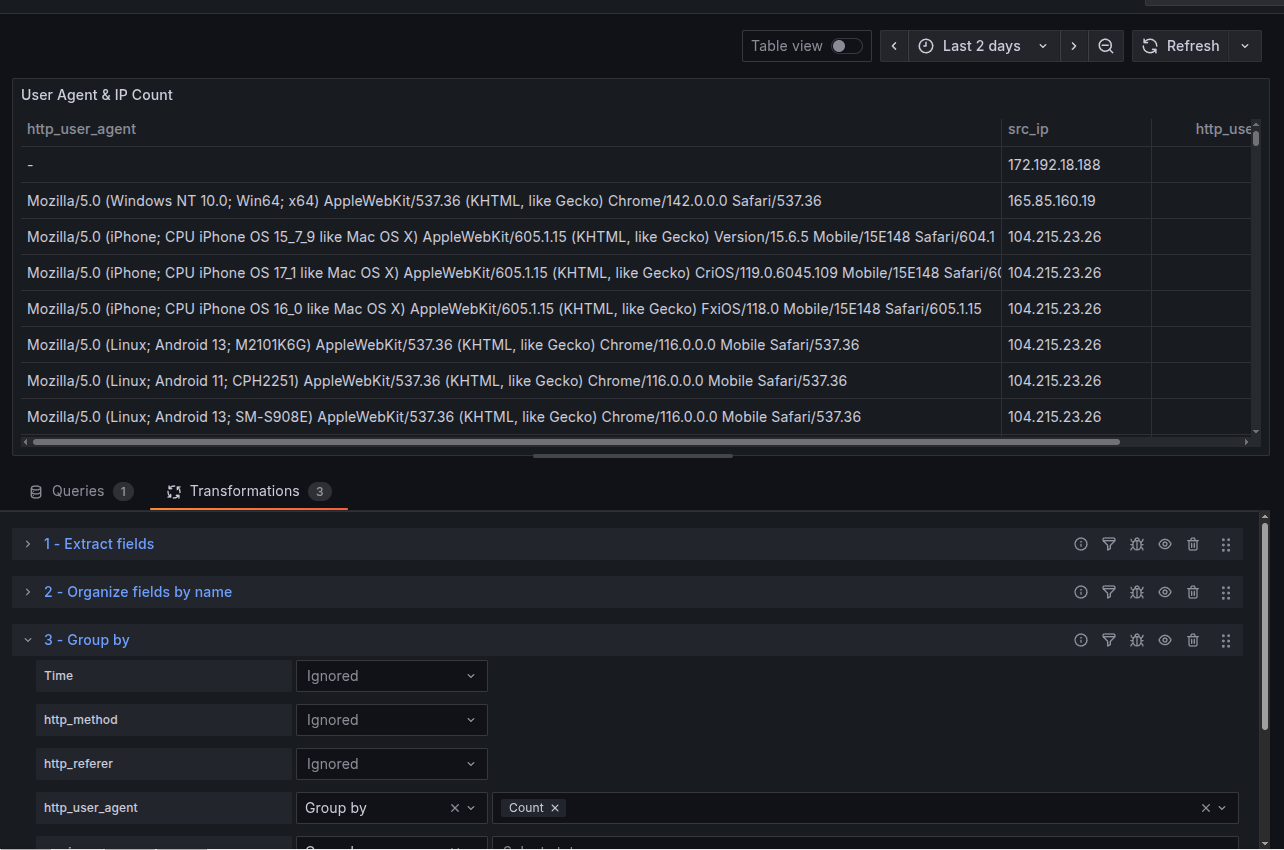This screenshot has width=1284, height=850.
Task: Shift time range forward with right arrow
Action: coord(1074,46)
